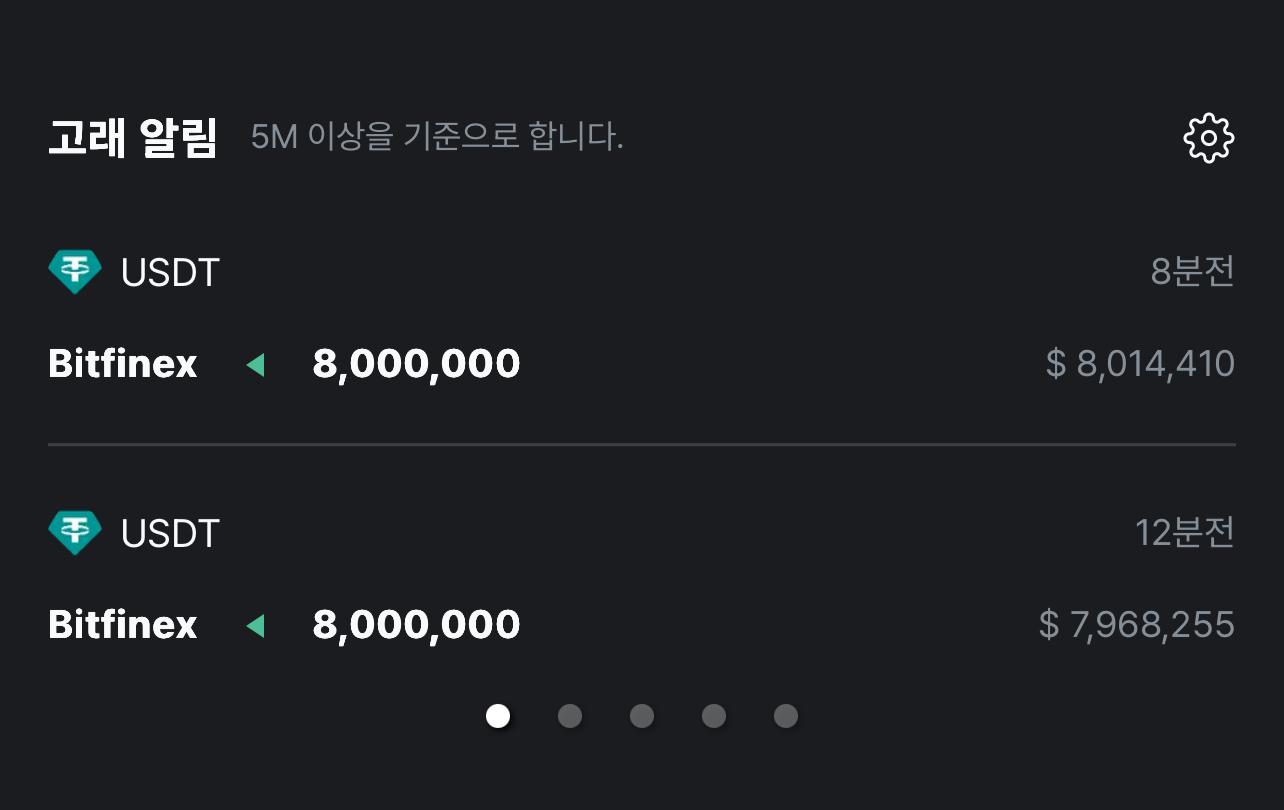Jump to the fourth page dot

(x=714, y=716)
